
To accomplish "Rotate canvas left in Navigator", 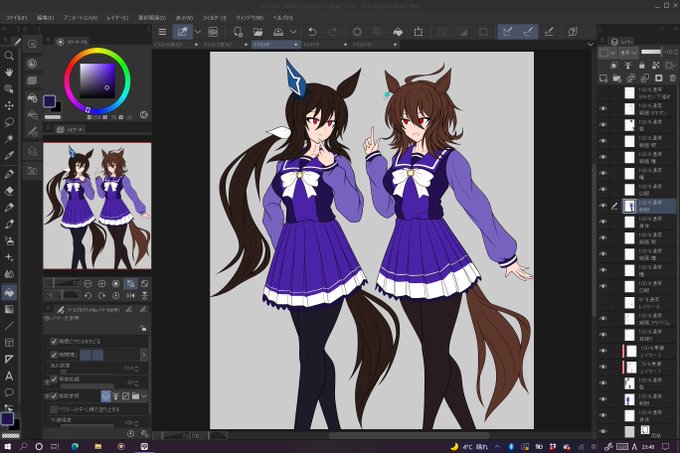I will point(88,296).
